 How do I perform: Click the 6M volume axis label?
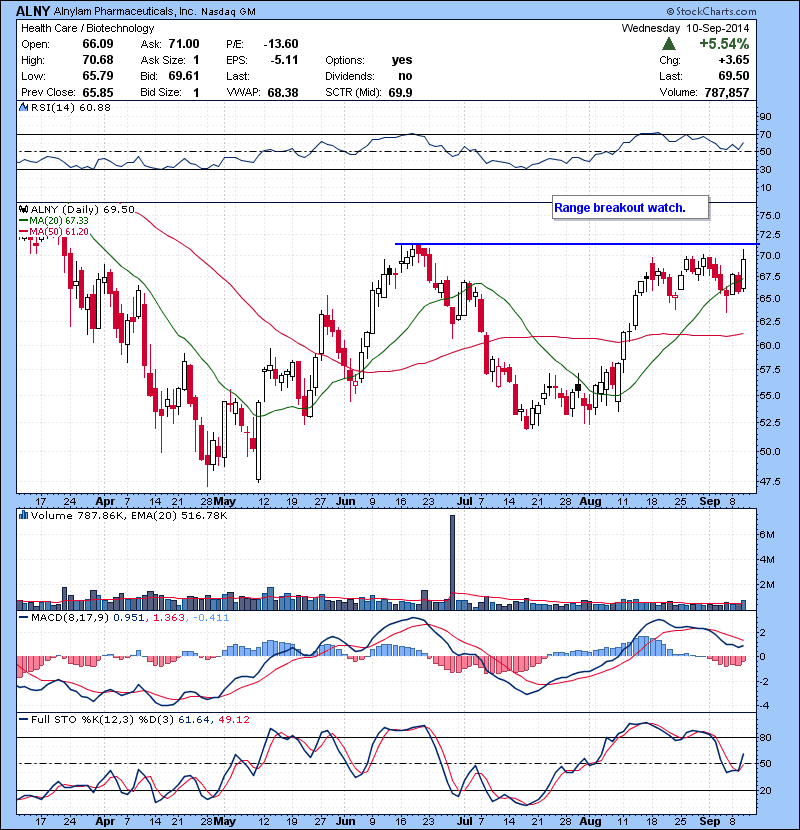767,535
